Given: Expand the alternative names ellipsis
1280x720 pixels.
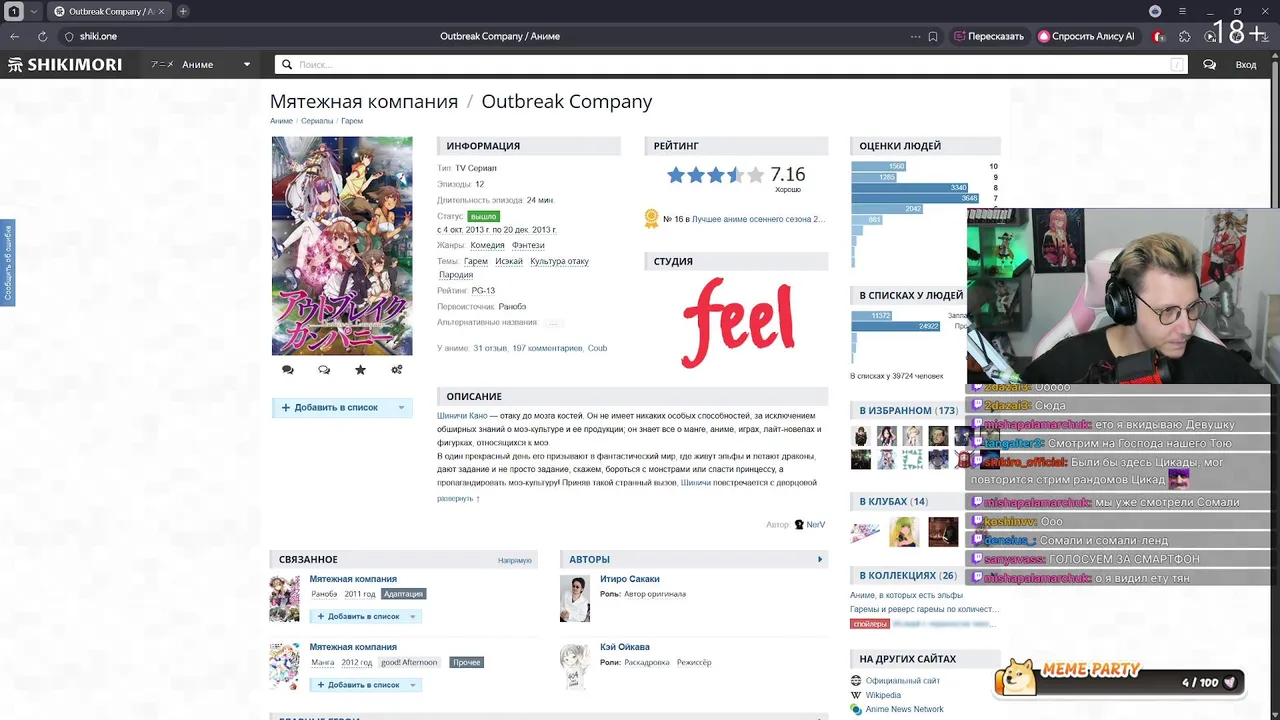Looking at the screenshot, I should (x=554, y=323).
